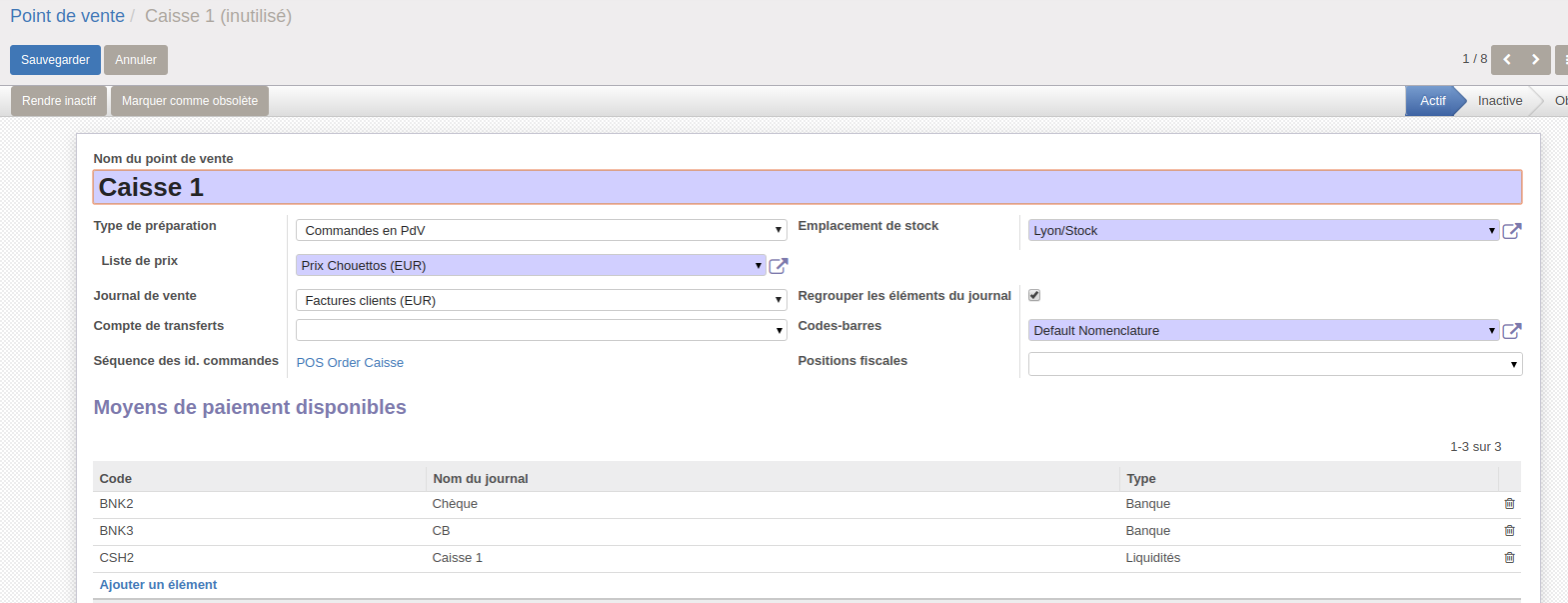Select the Inactive status stage

tap(1499, 101)
